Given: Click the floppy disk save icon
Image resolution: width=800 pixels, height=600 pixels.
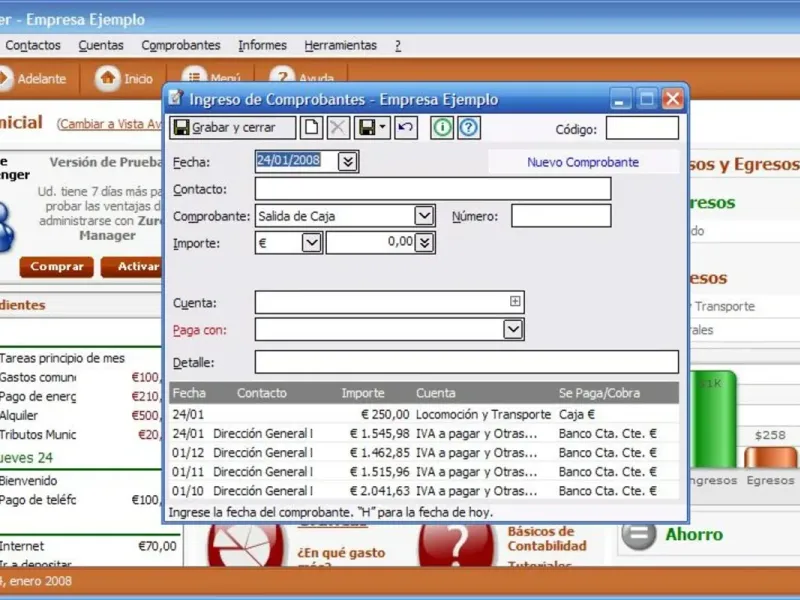Looking at the screenshot, I should coord(367,128).
